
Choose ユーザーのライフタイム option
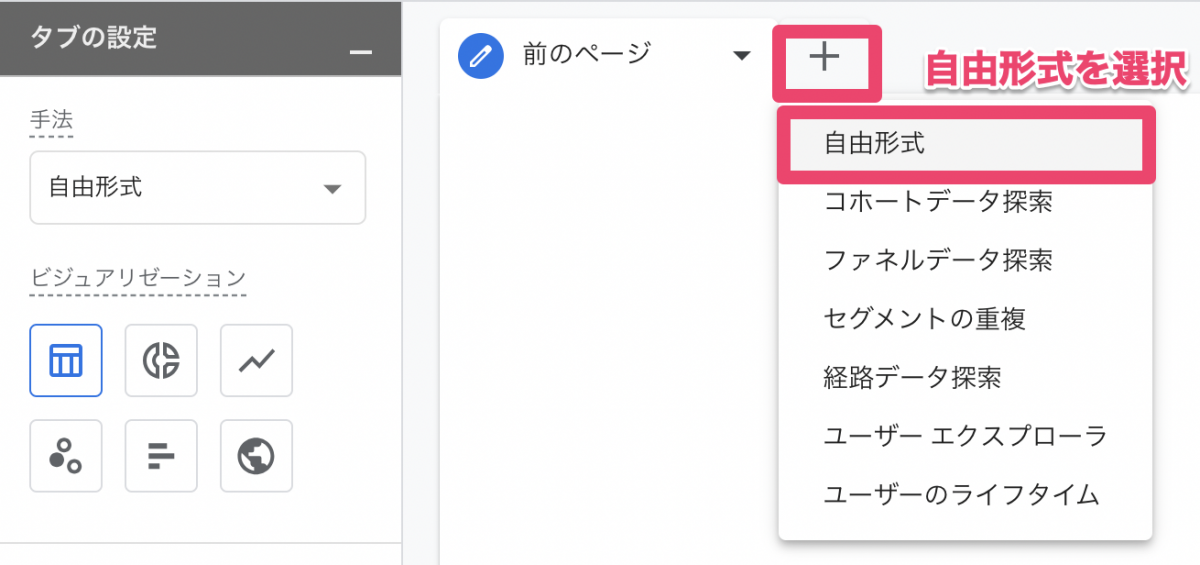click(x=961, y=494)
